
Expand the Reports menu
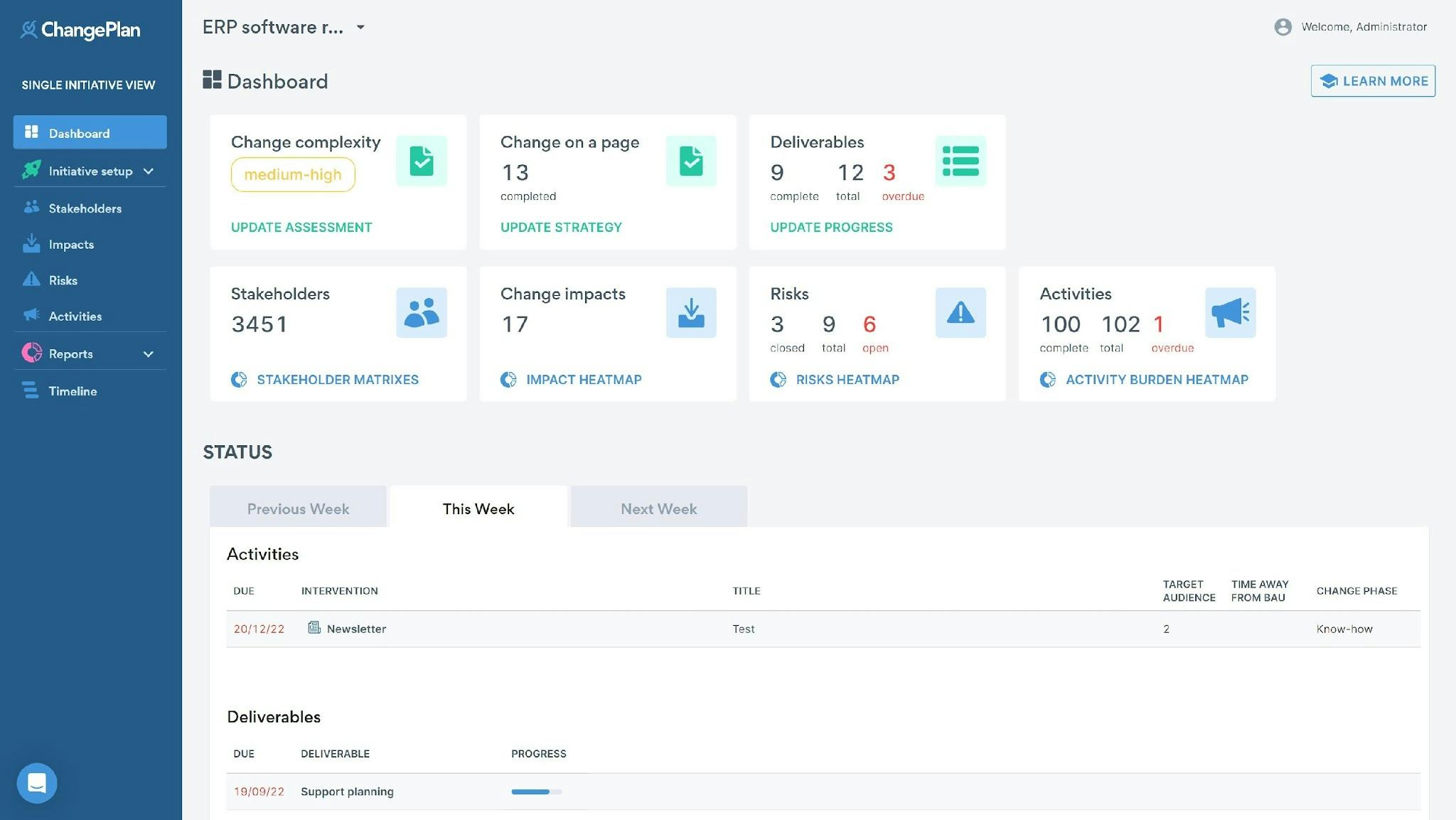(x=71, y=353)
